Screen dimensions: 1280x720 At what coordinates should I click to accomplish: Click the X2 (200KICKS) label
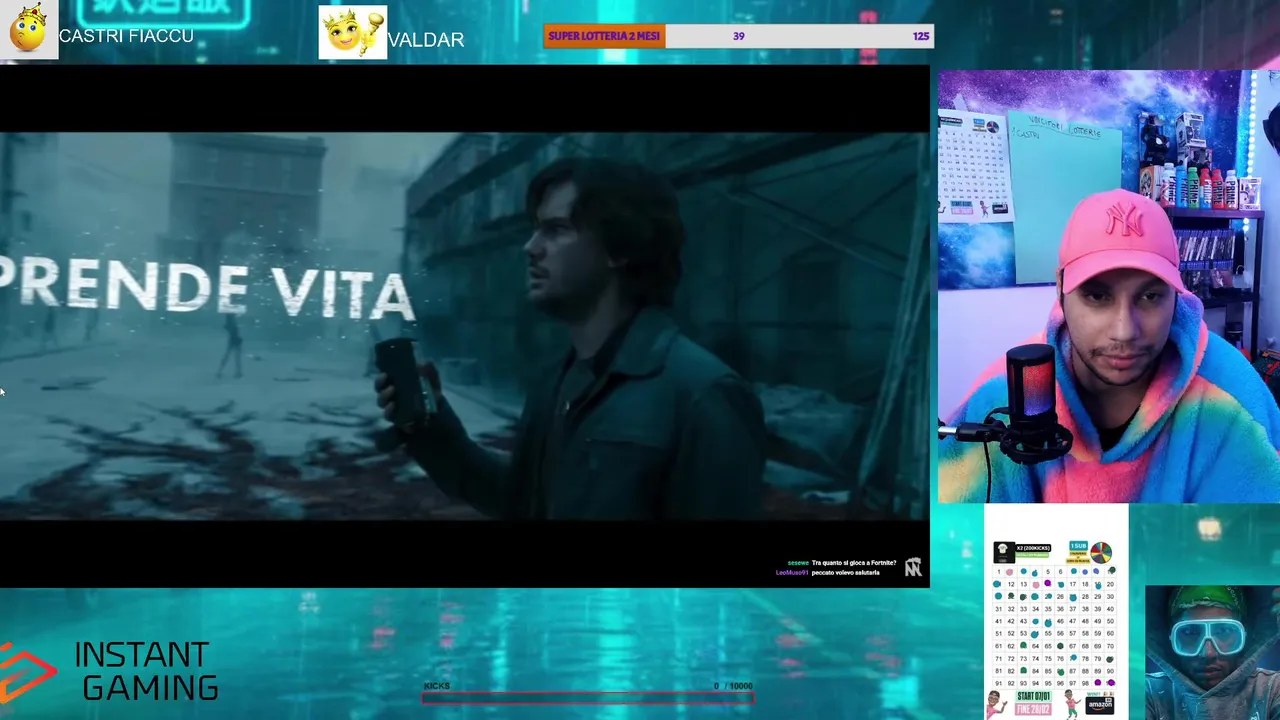coord(1033,548)
